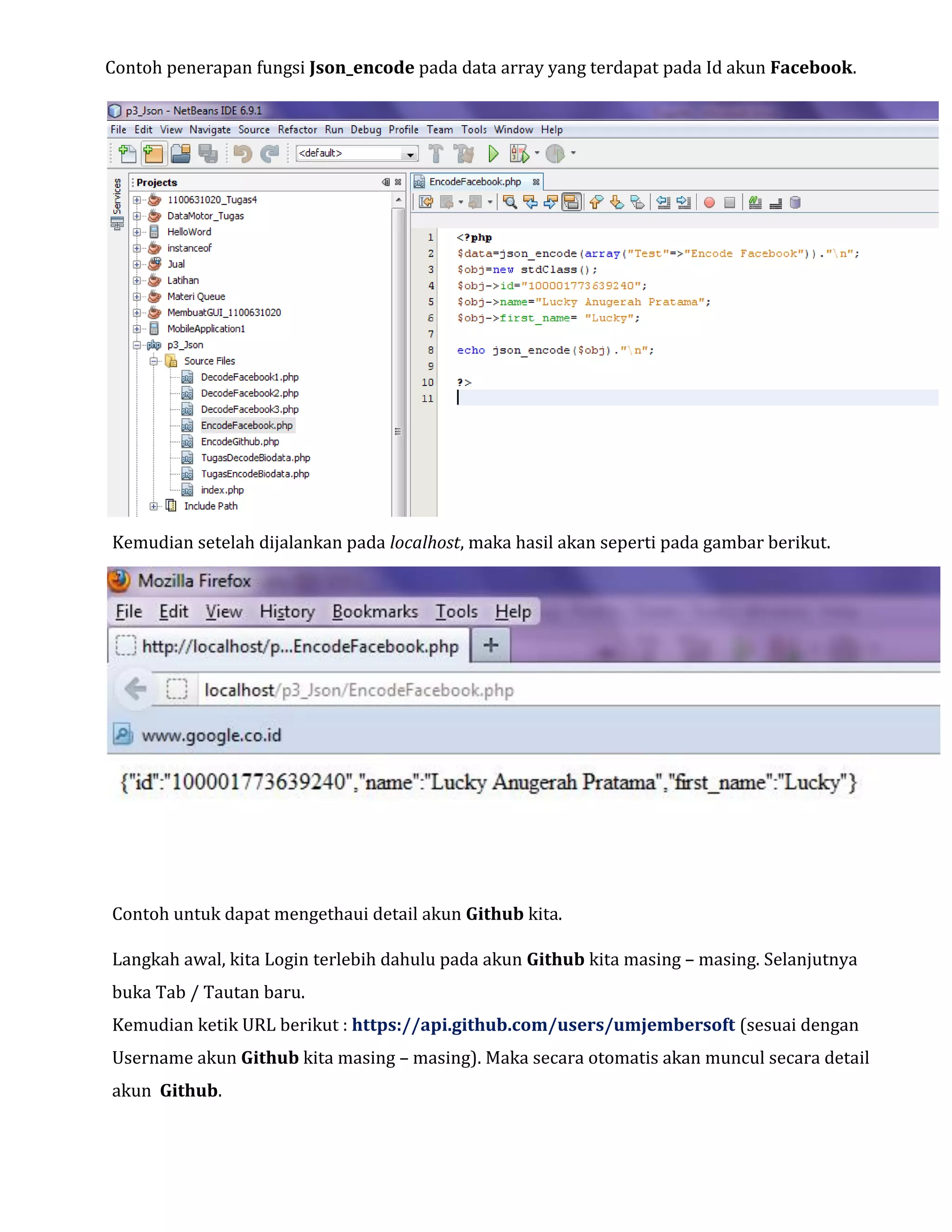Open the Refactor menu
The width and height of the screenshot is (952, 1232).
point(297,130)
